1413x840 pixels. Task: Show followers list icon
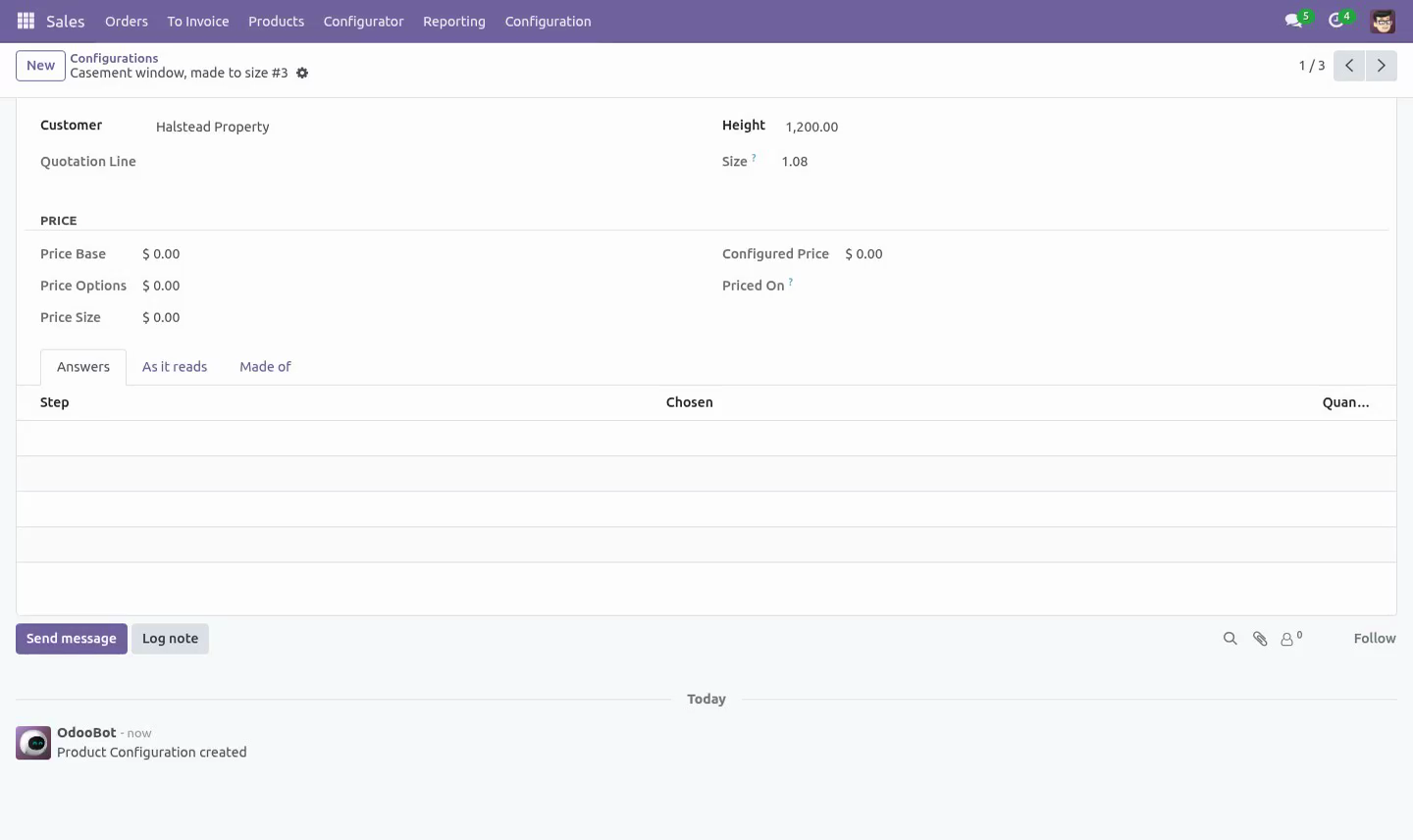(1291, 639)
